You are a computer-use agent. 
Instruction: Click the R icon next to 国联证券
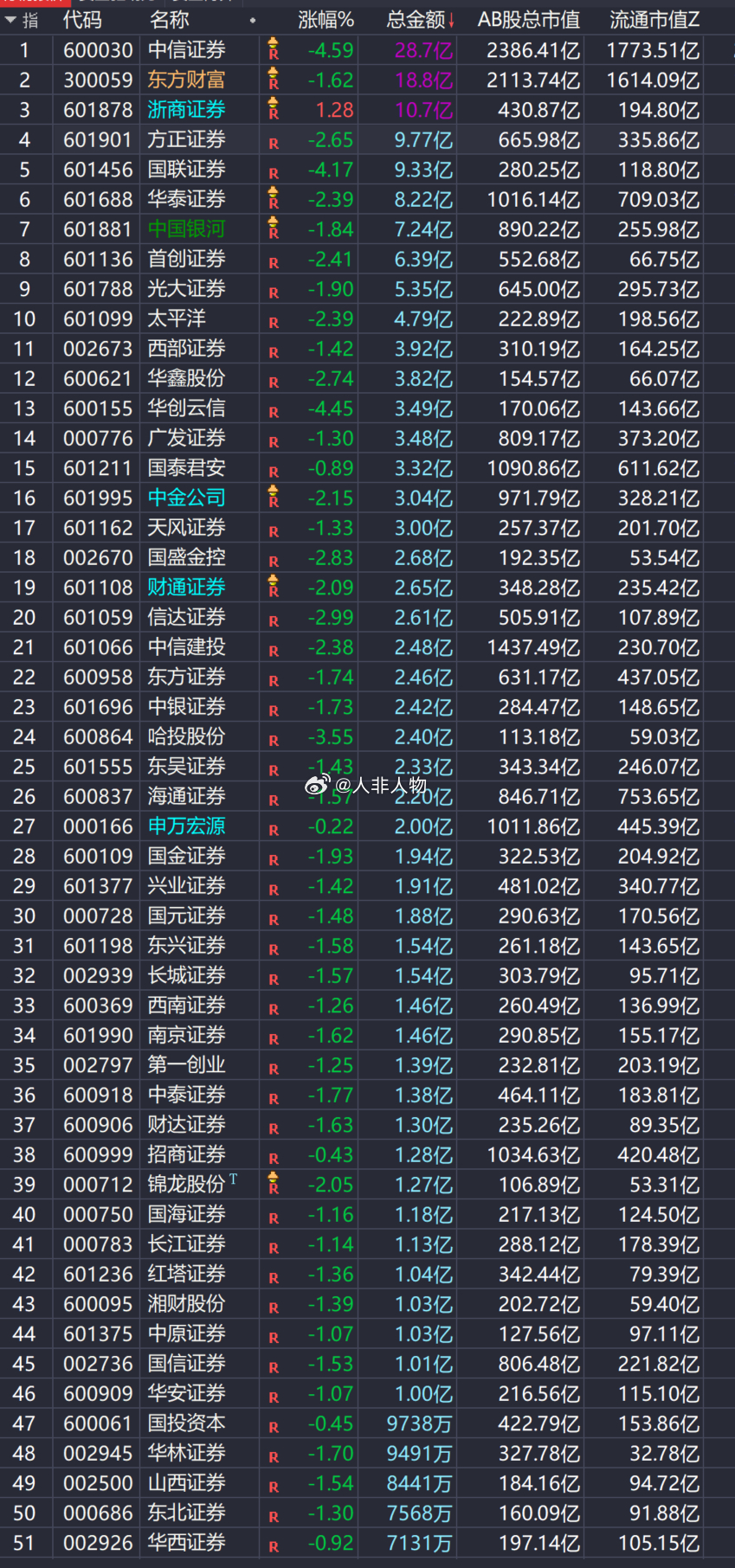274,173
